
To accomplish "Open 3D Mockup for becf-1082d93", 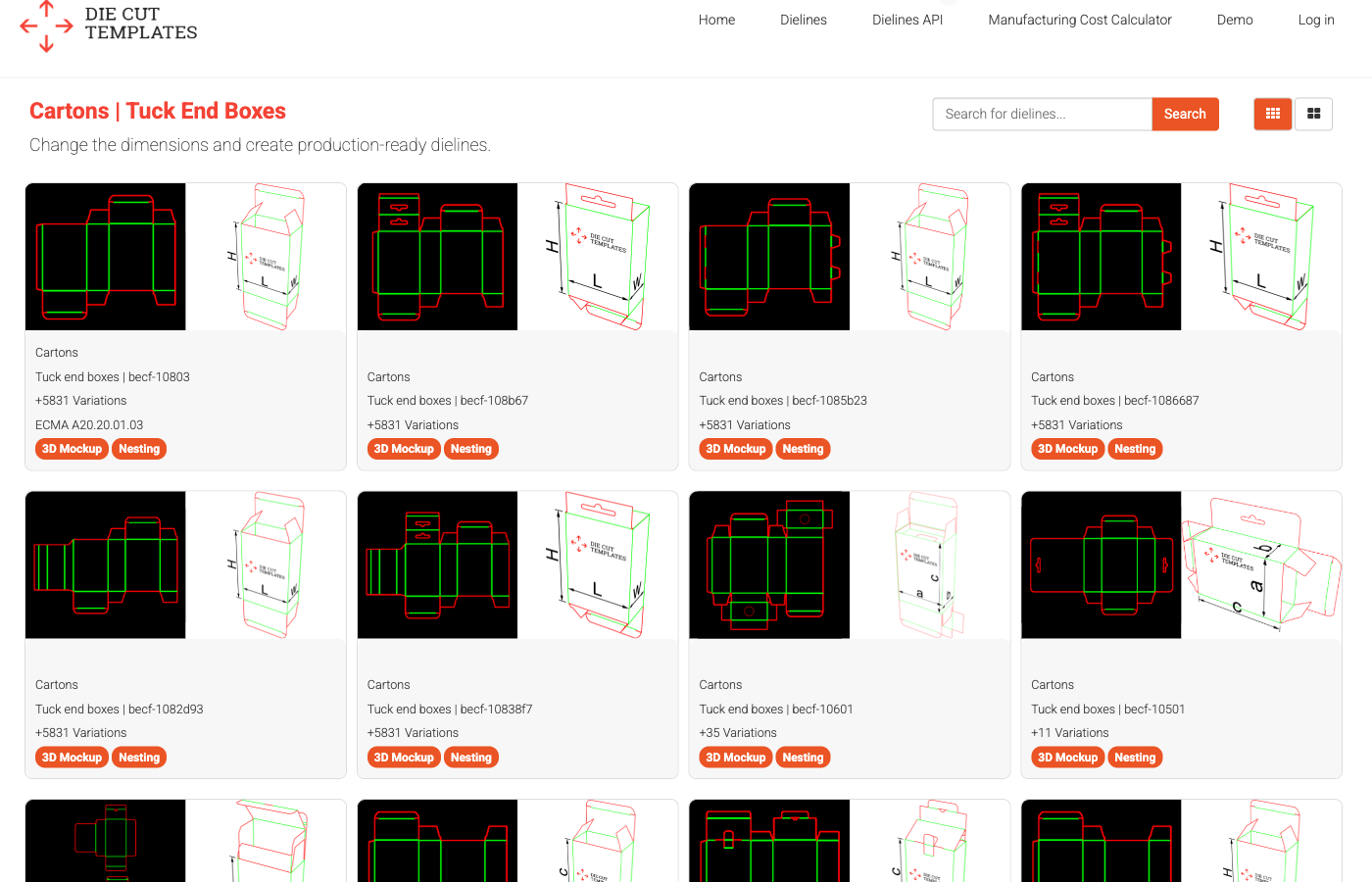I will [72, 758].
